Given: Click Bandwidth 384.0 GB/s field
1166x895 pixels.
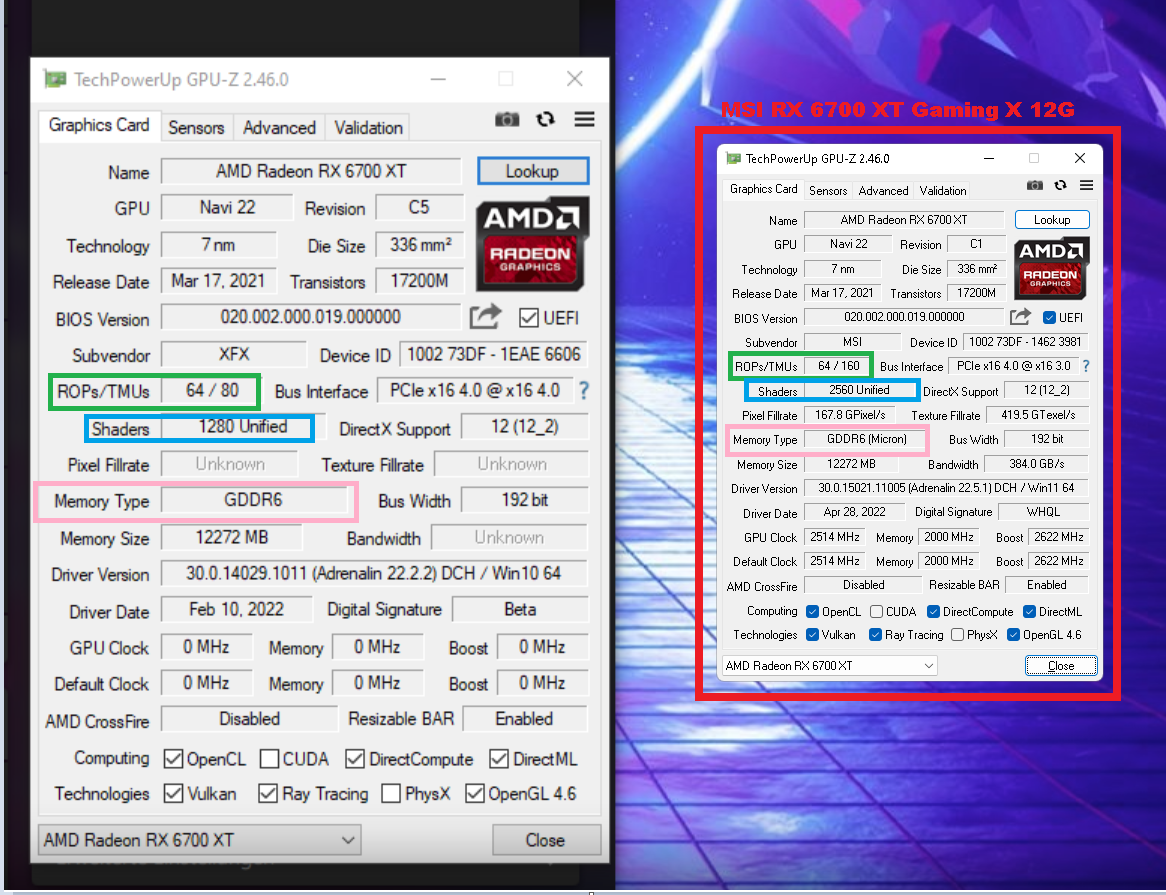Looking at the screenshot, I should point(1037,463).
